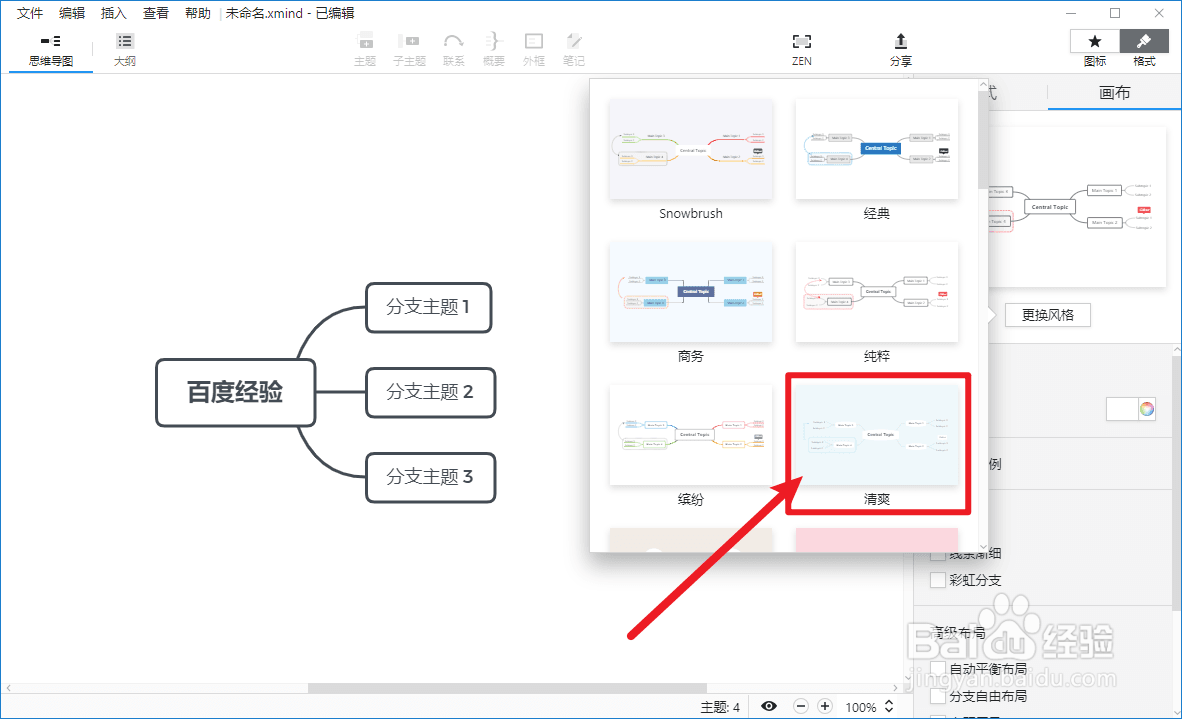This screenshot has width=1182, height=719.
Task: Select the 分支主题 3 node
Action: 430,477
